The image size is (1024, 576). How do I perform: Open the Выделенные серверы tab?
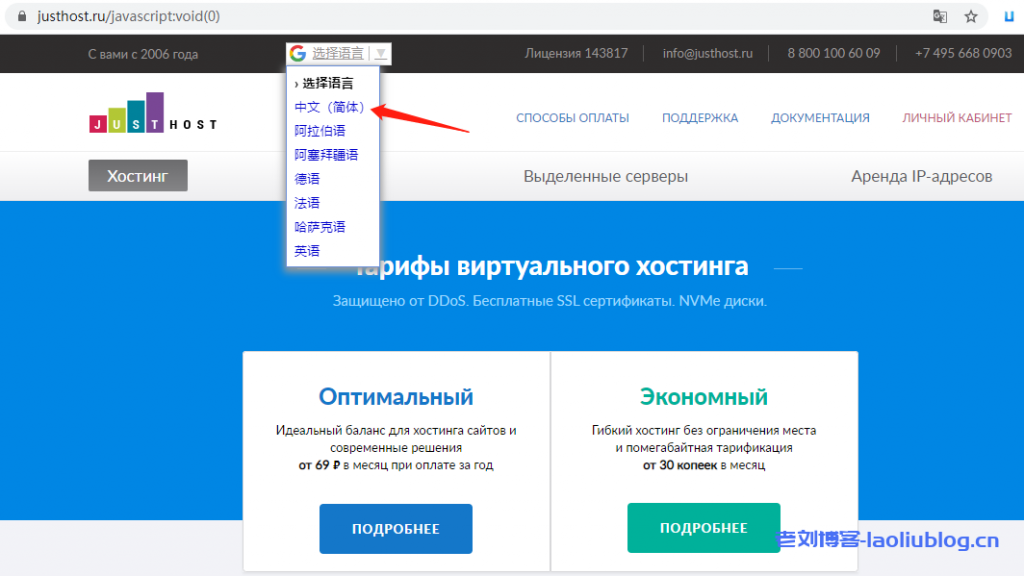pyautogui.click(x=604, y=175)
